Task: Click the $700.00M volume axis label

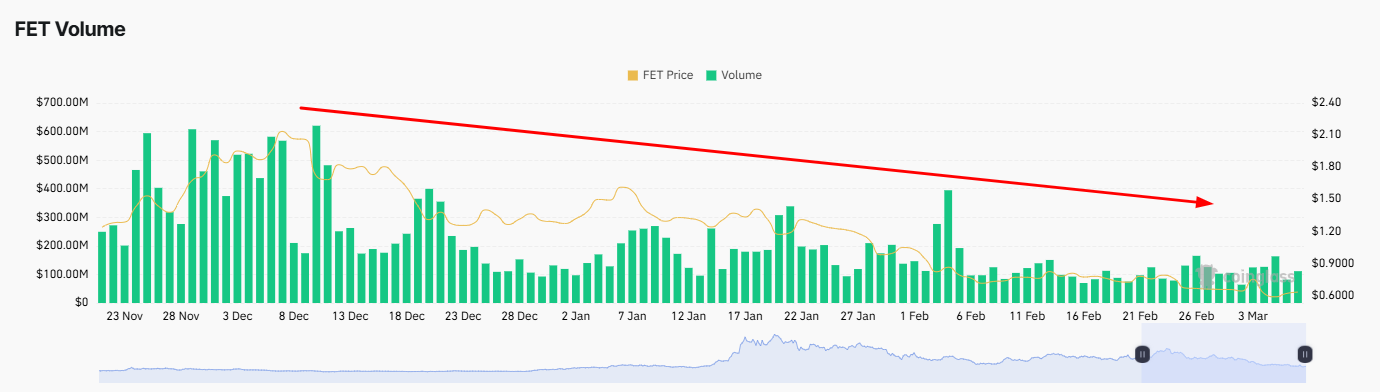Action: (x=62, y=103)
